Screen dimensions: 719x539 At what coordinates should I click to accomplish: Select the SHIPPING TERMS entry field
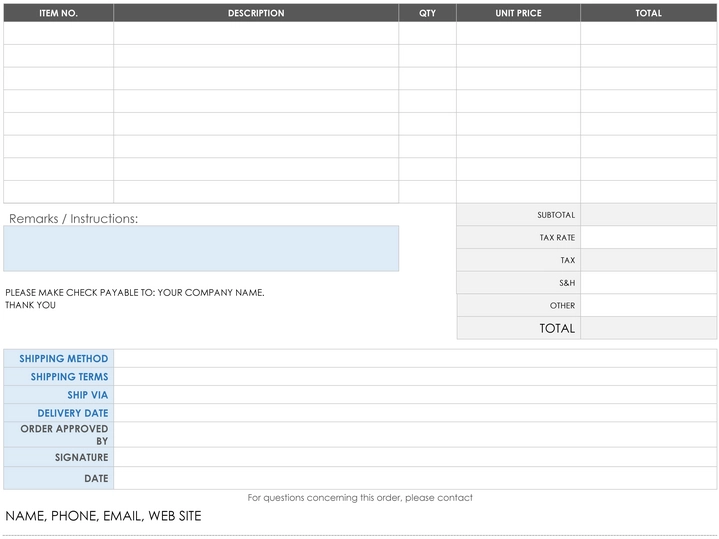415,377
